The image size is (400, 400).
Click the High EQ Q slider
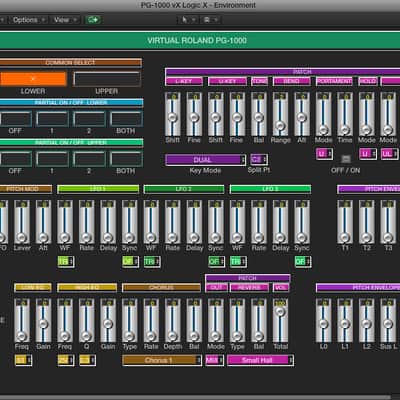pos(86,320)
